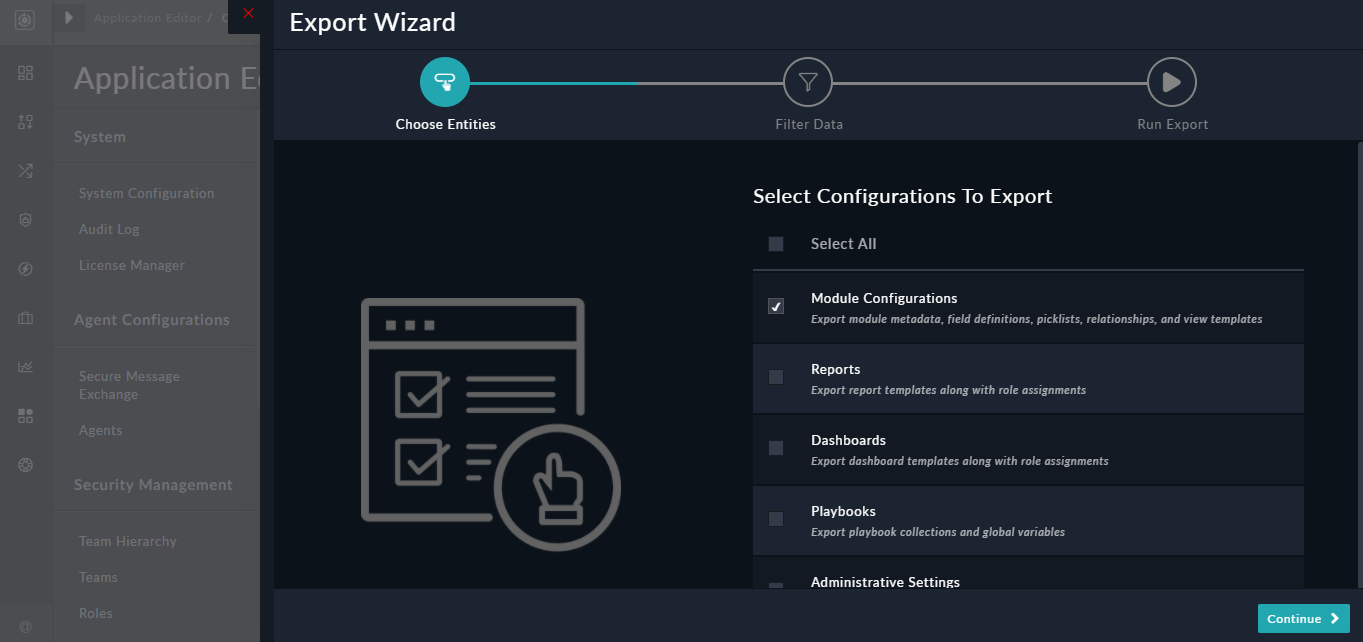The width and height of the screenshot is (1363, 642).
Task: Enable the Reports checkbox
Action: 775,377
